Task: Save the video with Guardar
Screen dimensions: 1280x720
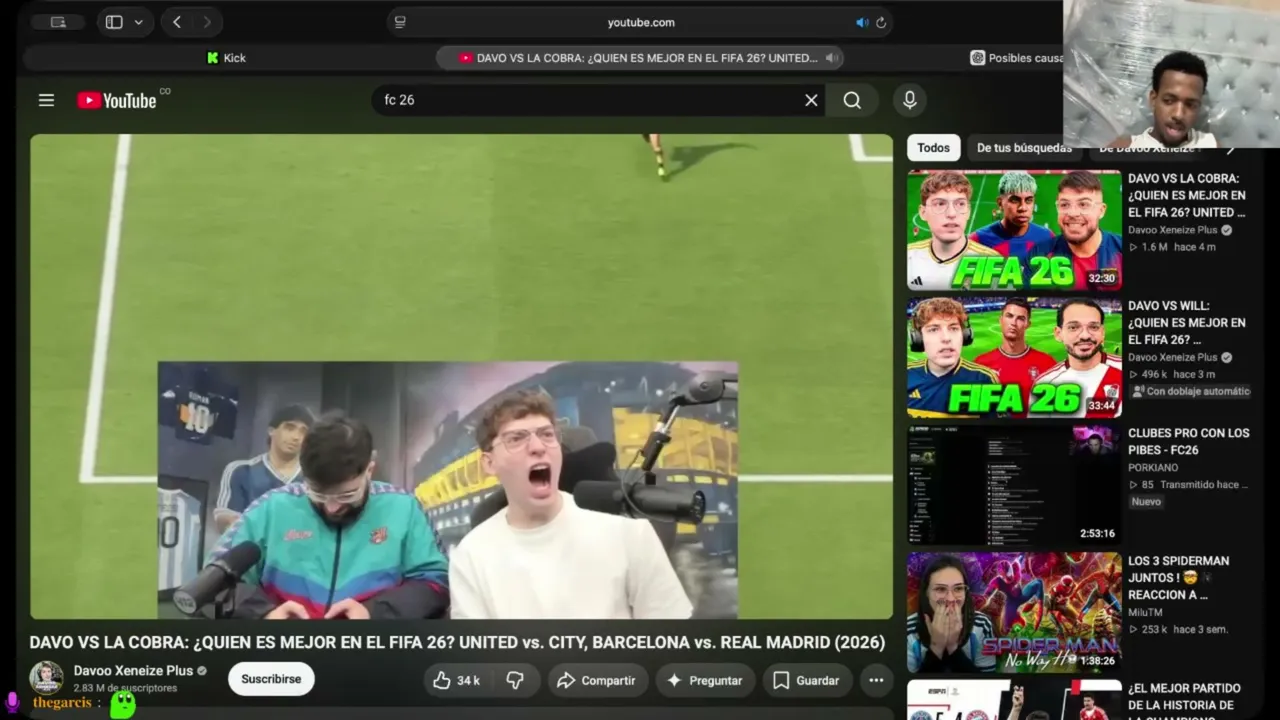Action: coord(807,680)
